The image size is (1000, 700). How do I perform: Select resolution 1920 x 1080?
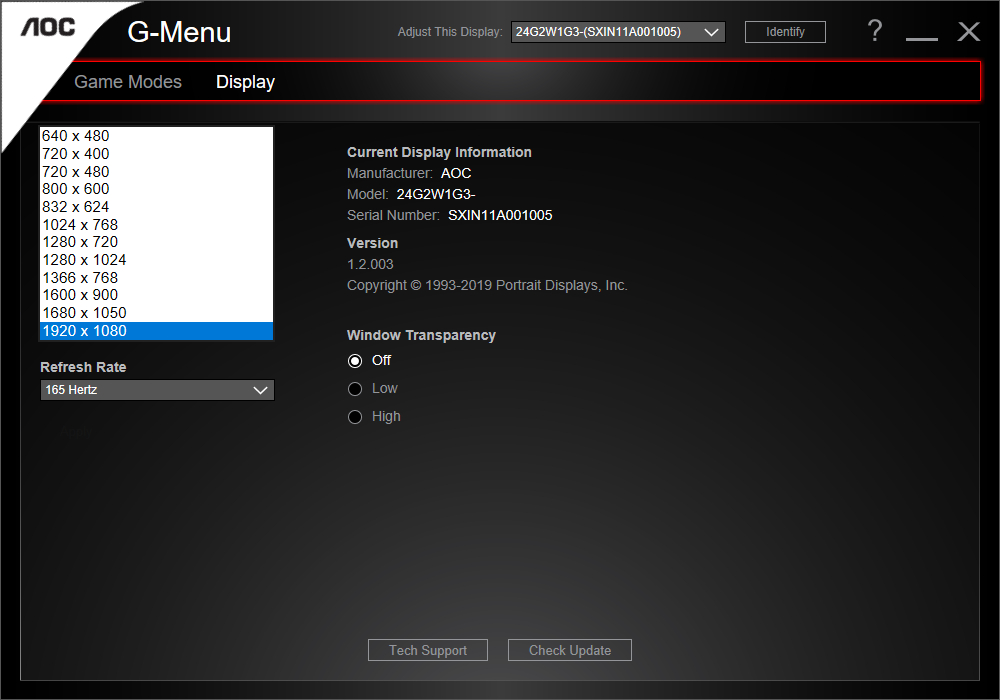[x=156, y=330]
